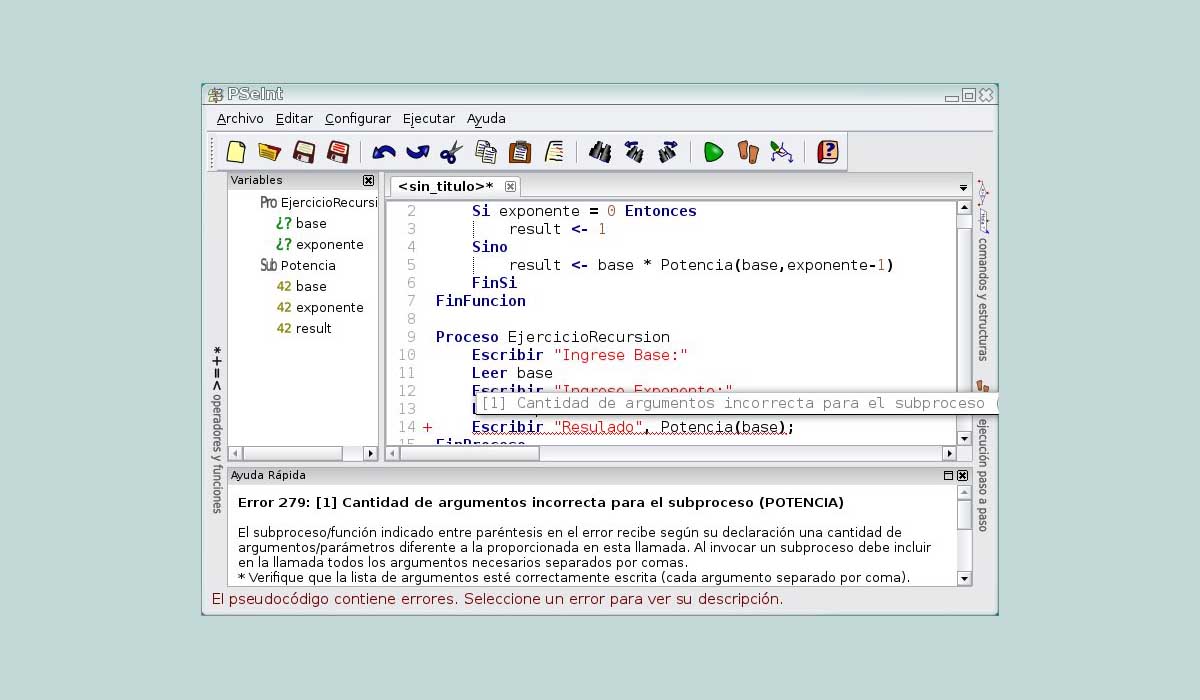
Task: Toggle the operadores y funciones left panel
Action: click(216, 400)
